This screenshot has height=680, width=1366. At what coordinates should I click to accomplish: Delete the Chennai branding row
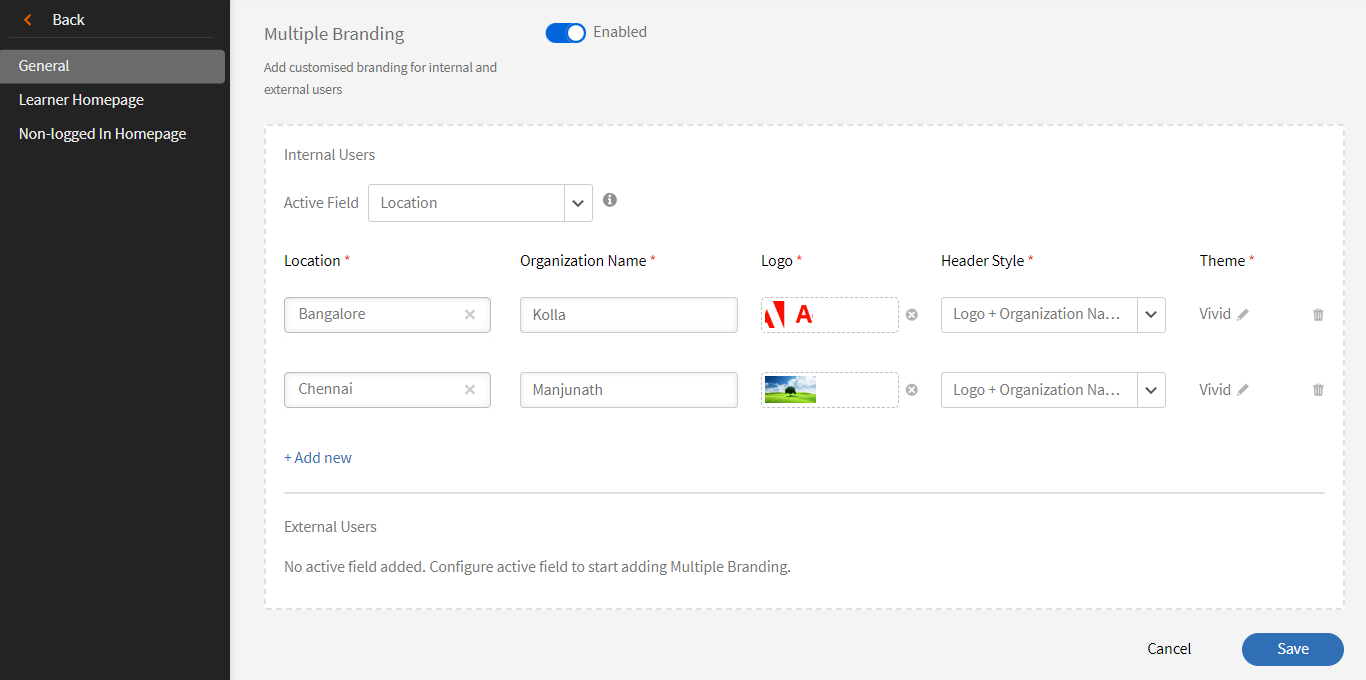[x=1318, y=390]
